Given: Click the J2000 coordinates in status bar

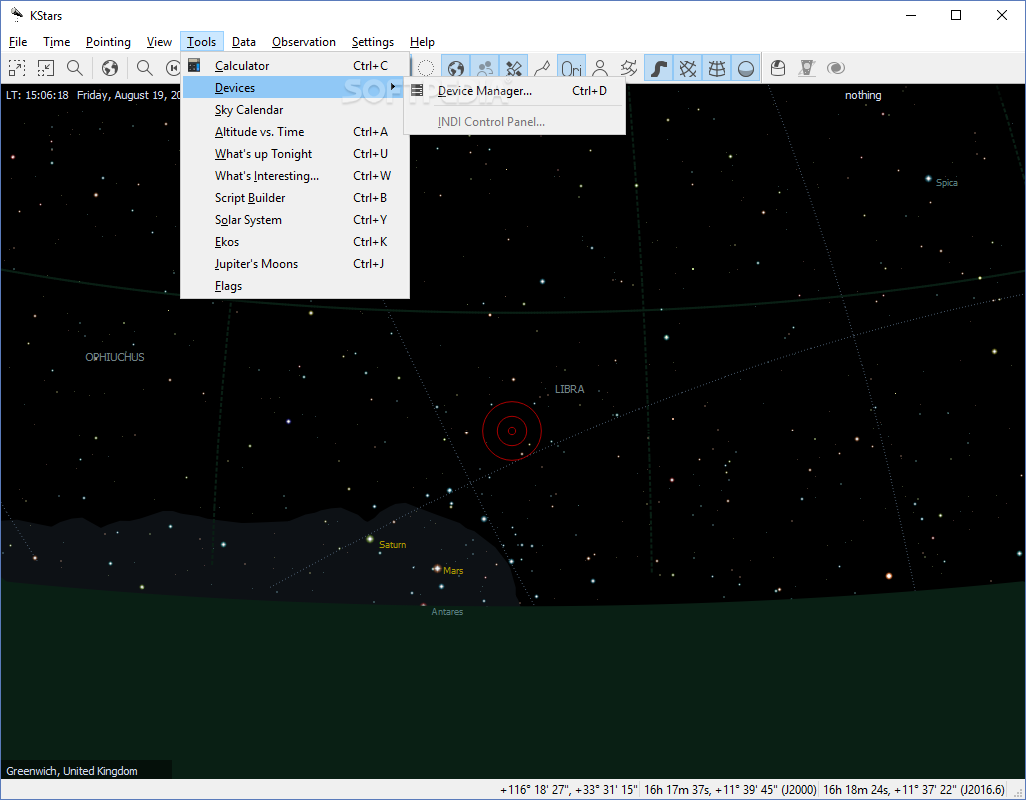Looking at the screenshot, I should click(730, 790).
